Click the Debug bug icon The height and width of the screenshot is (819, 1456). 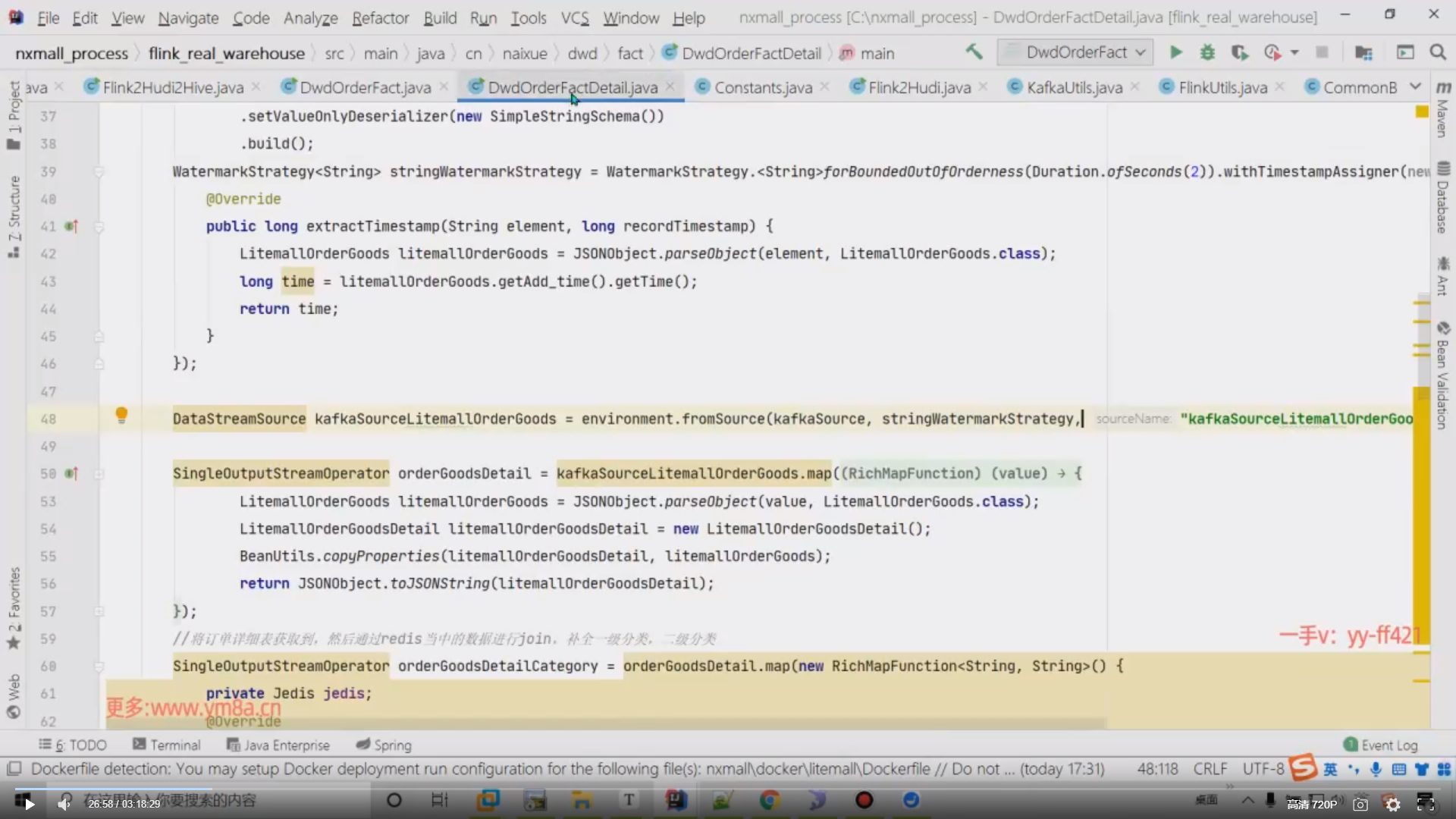point(1207,52)
